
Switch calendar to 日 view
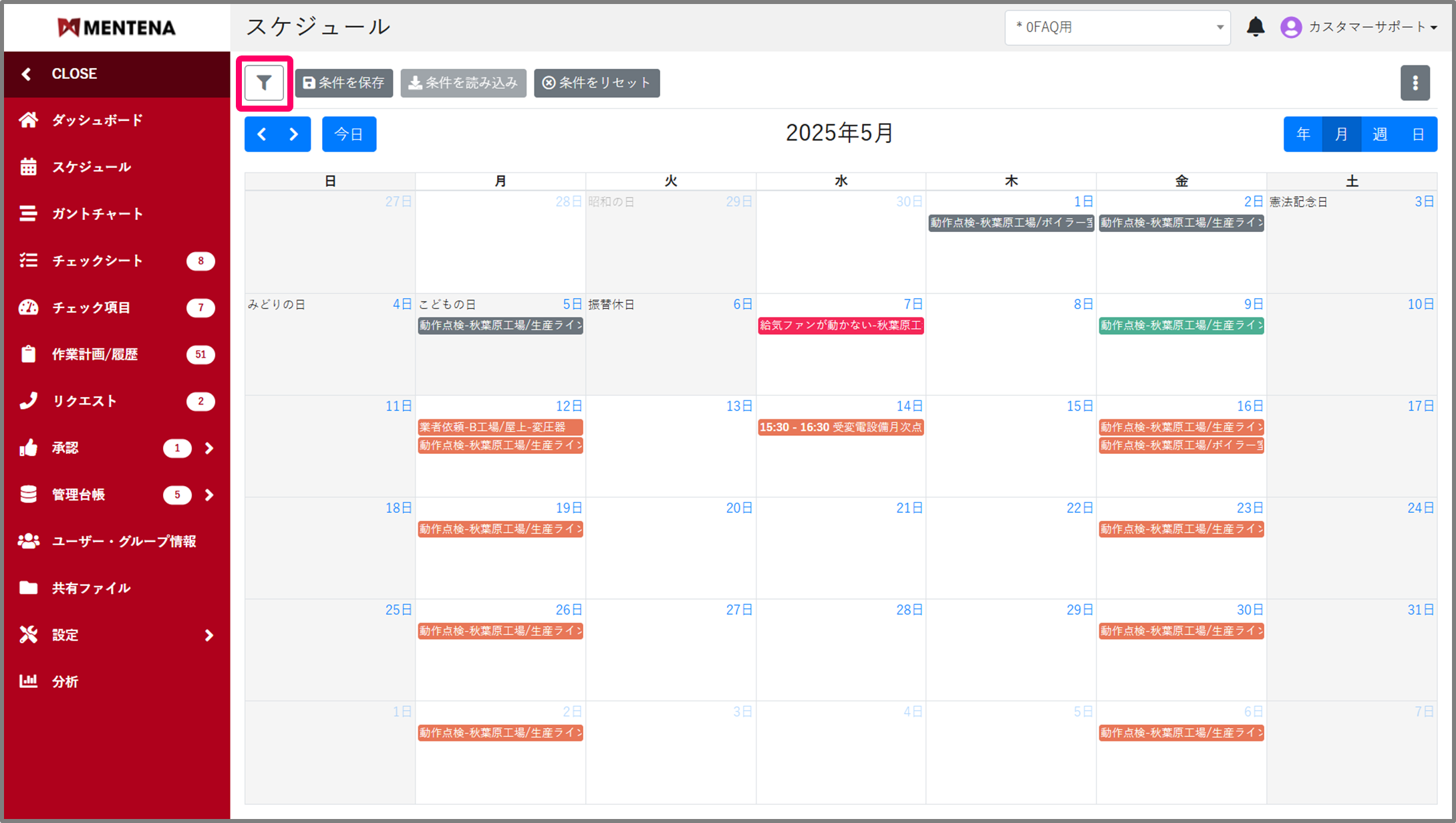1418,134
